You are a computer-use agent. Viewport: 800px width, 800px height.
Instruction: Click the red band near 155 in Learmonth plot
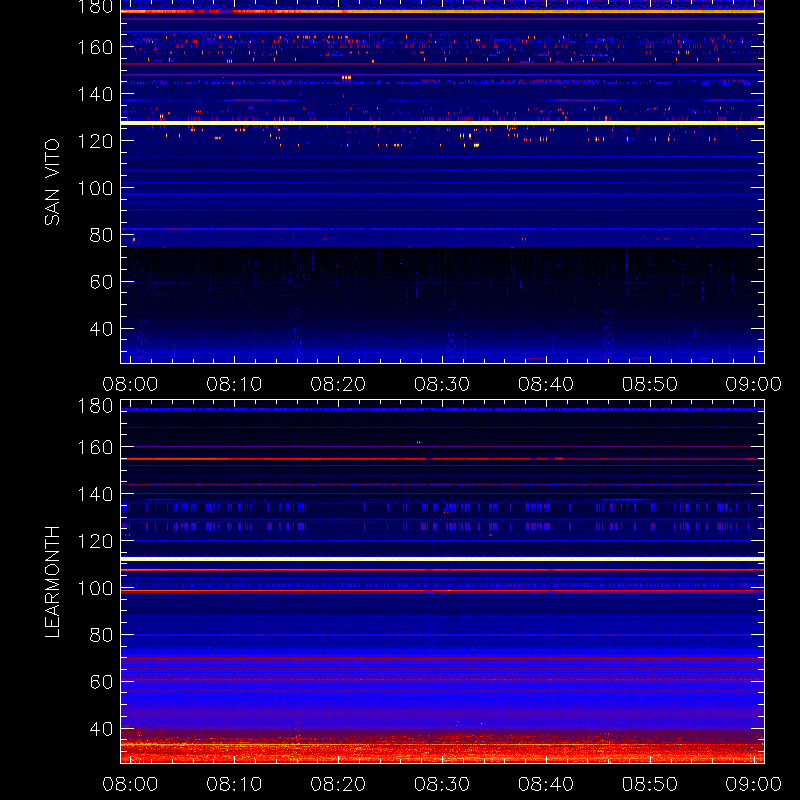tap(442, 459)
